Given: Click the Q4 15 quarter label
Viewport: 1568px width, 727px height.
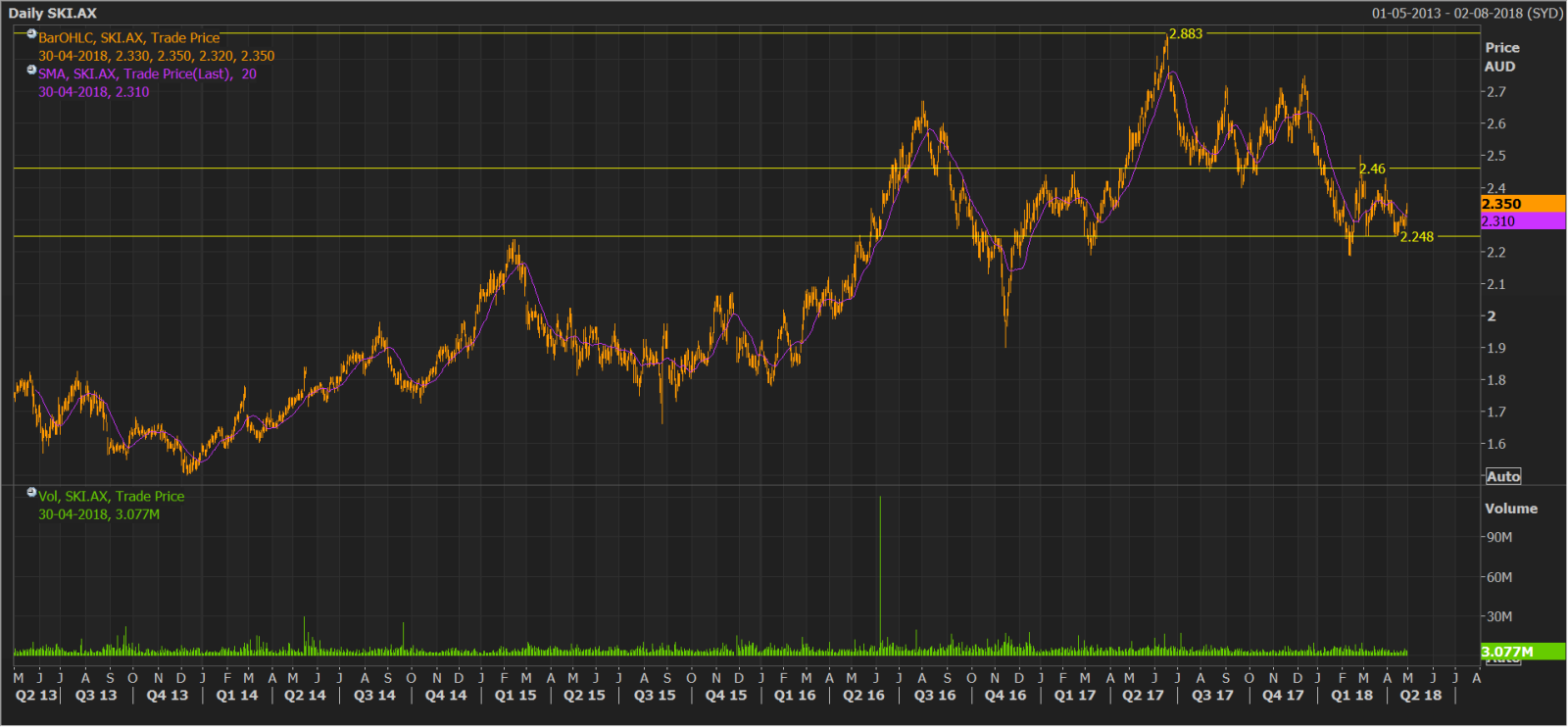Looking at the screenshot, I should (x=726, y=695).
